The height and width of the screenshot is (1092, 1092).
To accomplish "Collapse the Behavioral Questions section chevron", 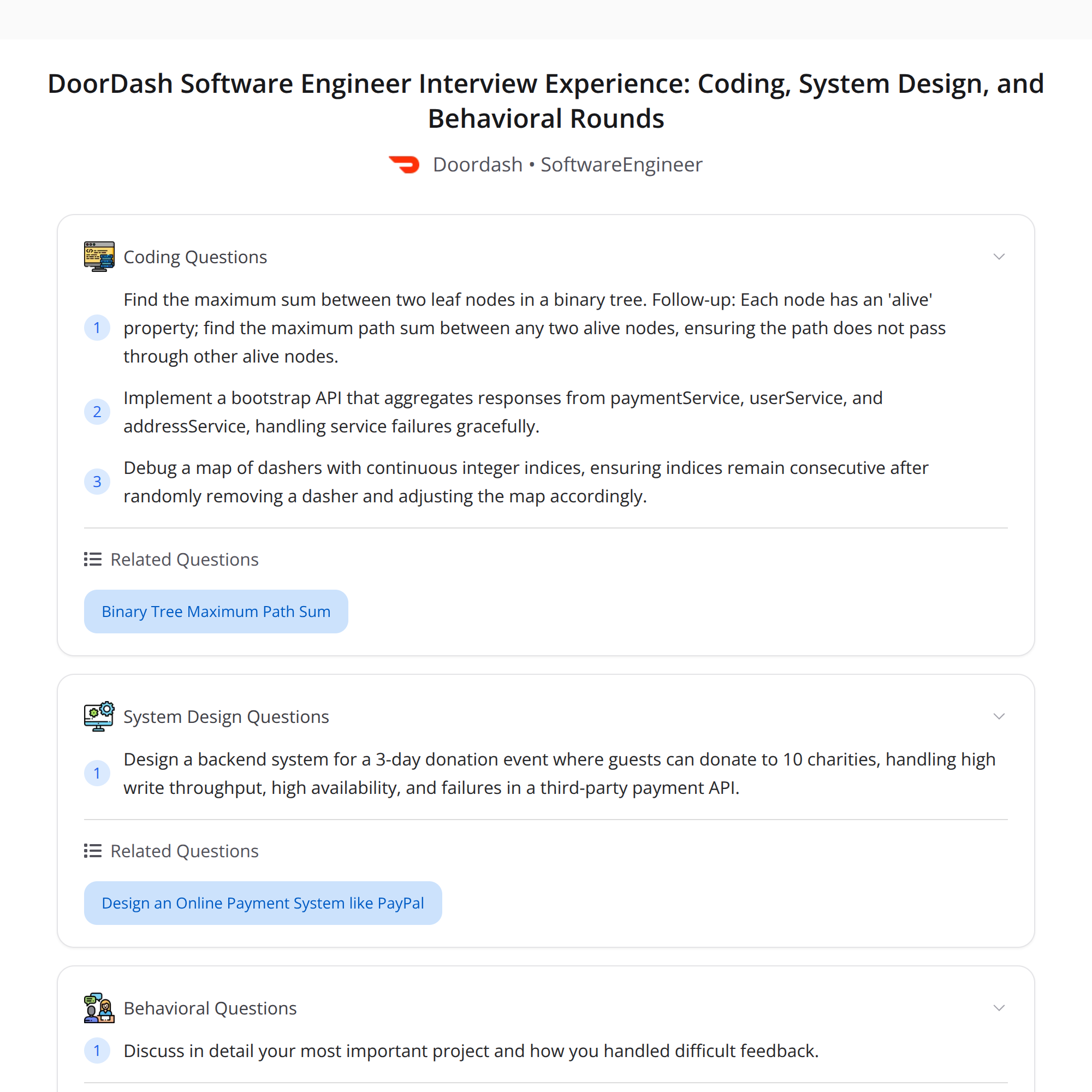I will (999, 1008).
